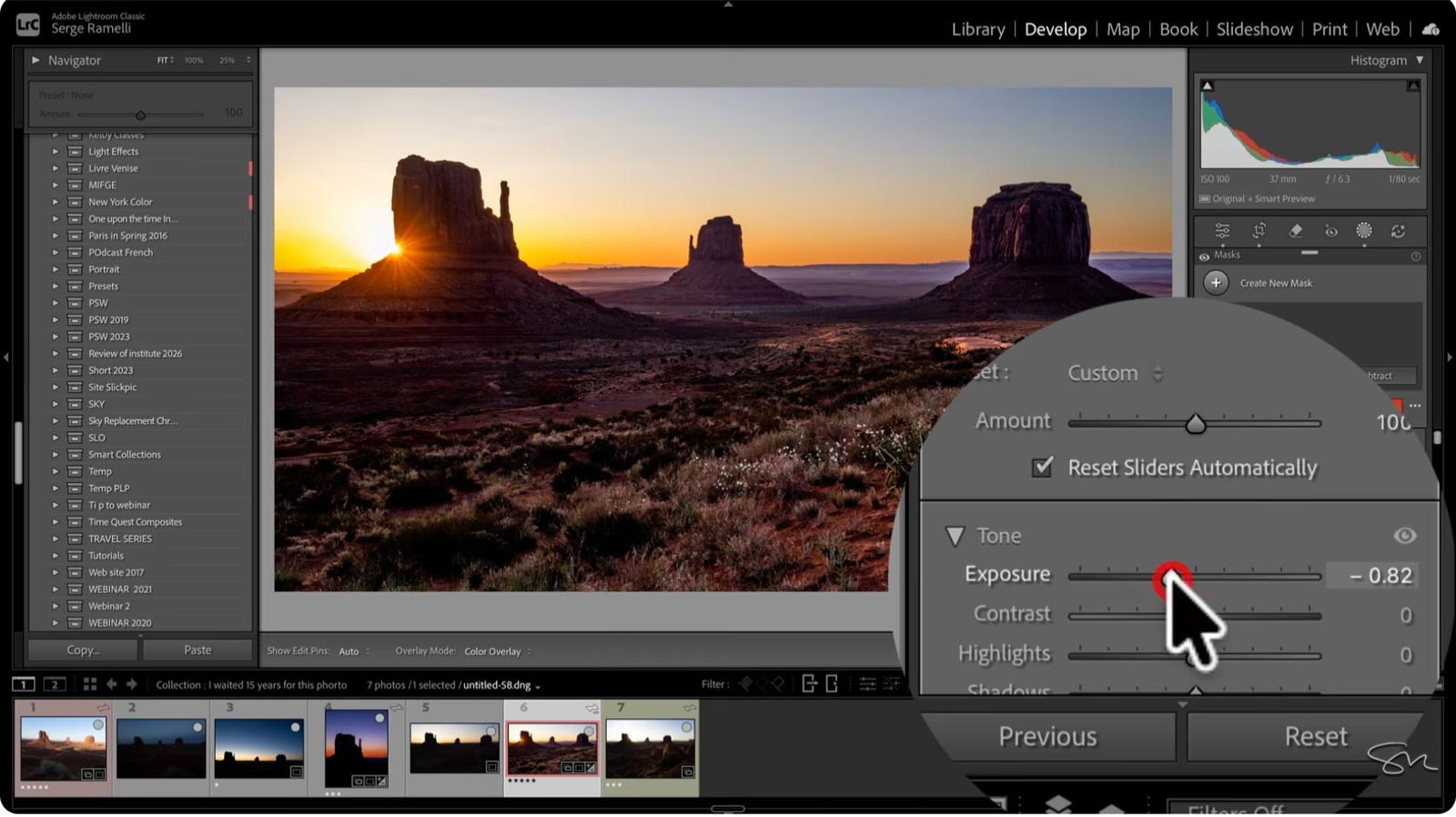Toggle quick collection circle on thumbnail 5

[x=491, y=731]
